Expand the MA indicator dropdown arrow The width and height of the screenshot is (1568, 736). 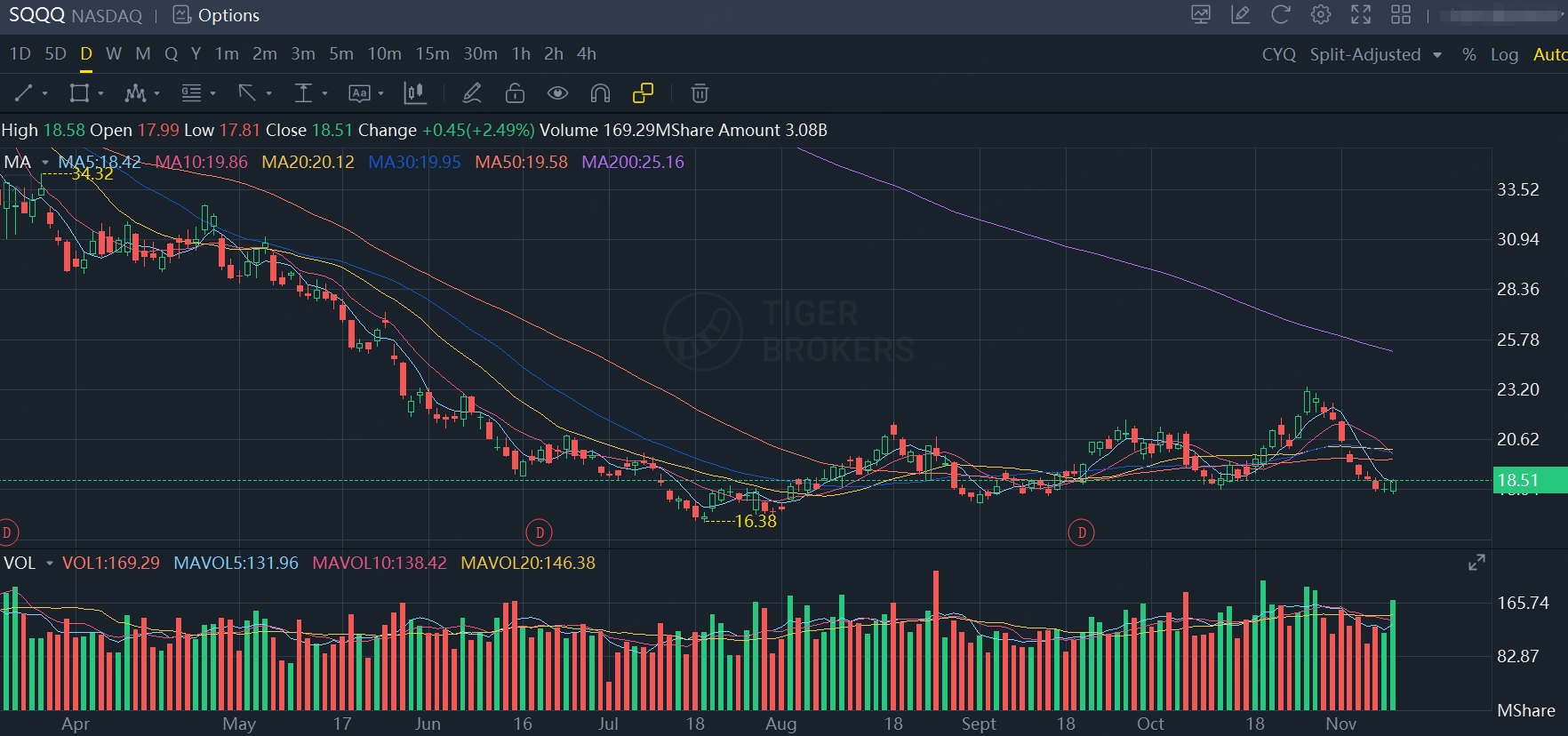pos(45,163)
